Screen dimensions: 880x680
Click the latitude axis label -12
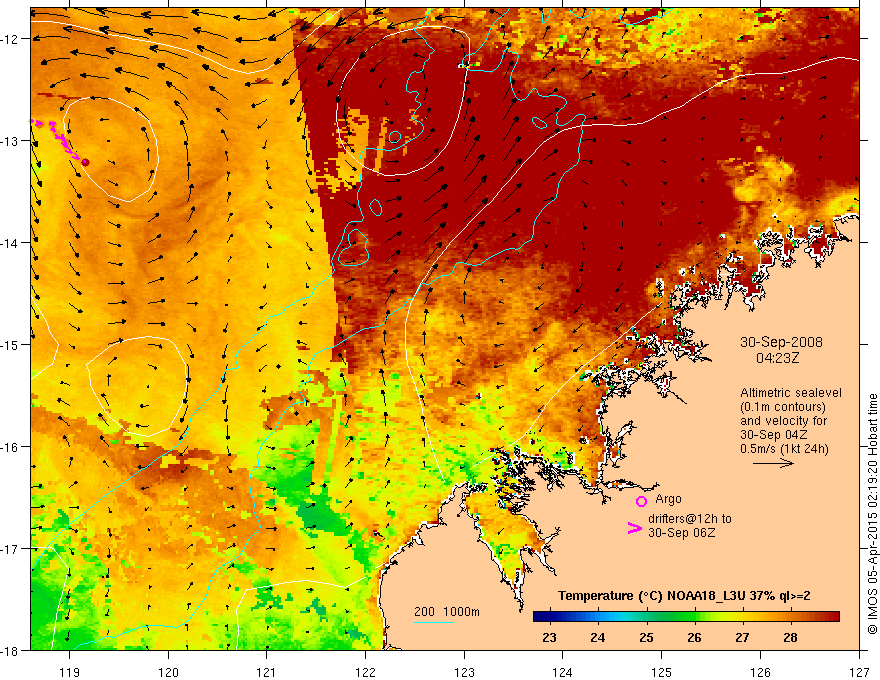click(9, 39)
